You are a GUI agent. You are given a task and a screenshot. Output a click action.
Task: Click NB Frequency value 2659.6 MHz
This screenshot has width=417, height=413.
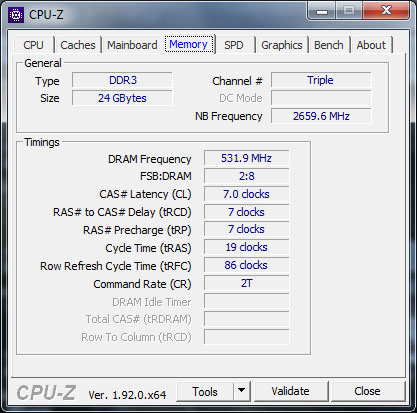[321, 116]
